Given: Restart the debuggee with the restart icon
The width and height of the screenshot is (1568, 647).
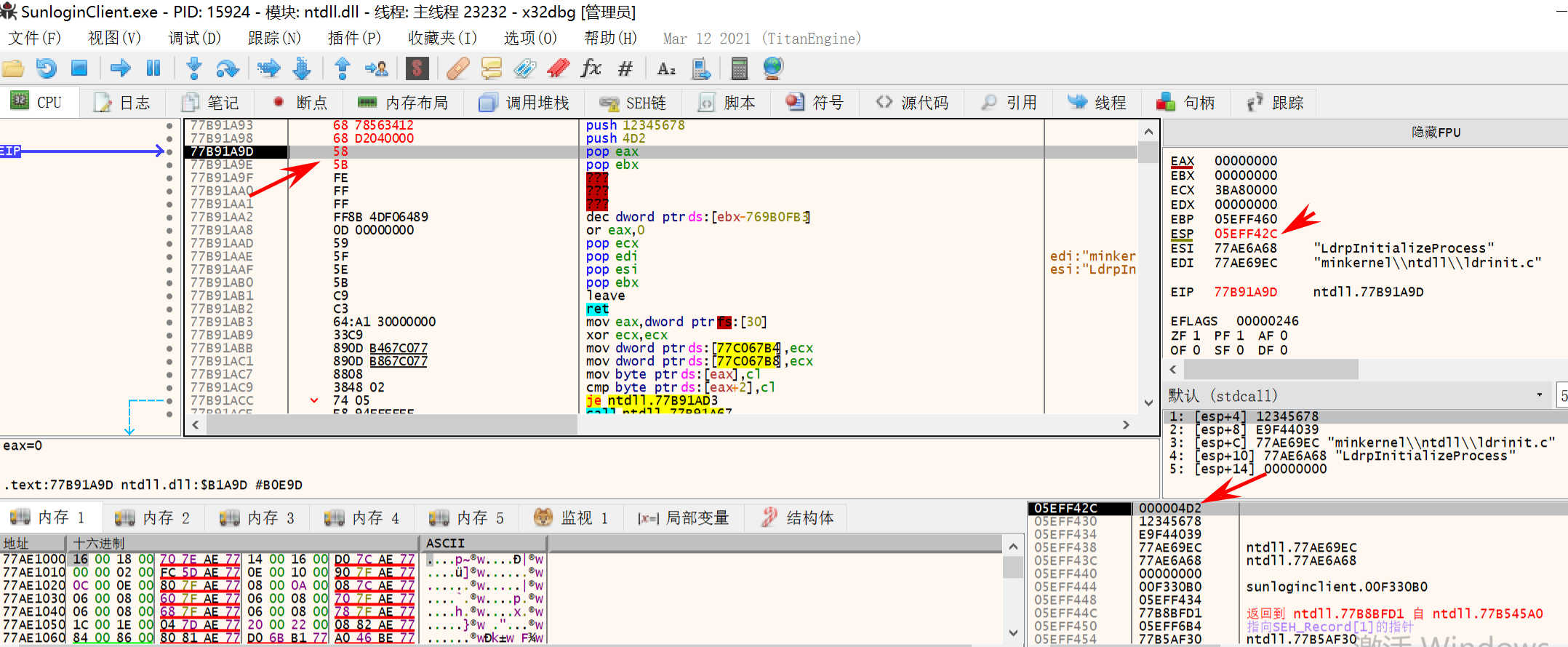Looking at the screenshot, I should click(x=47, y=68).
